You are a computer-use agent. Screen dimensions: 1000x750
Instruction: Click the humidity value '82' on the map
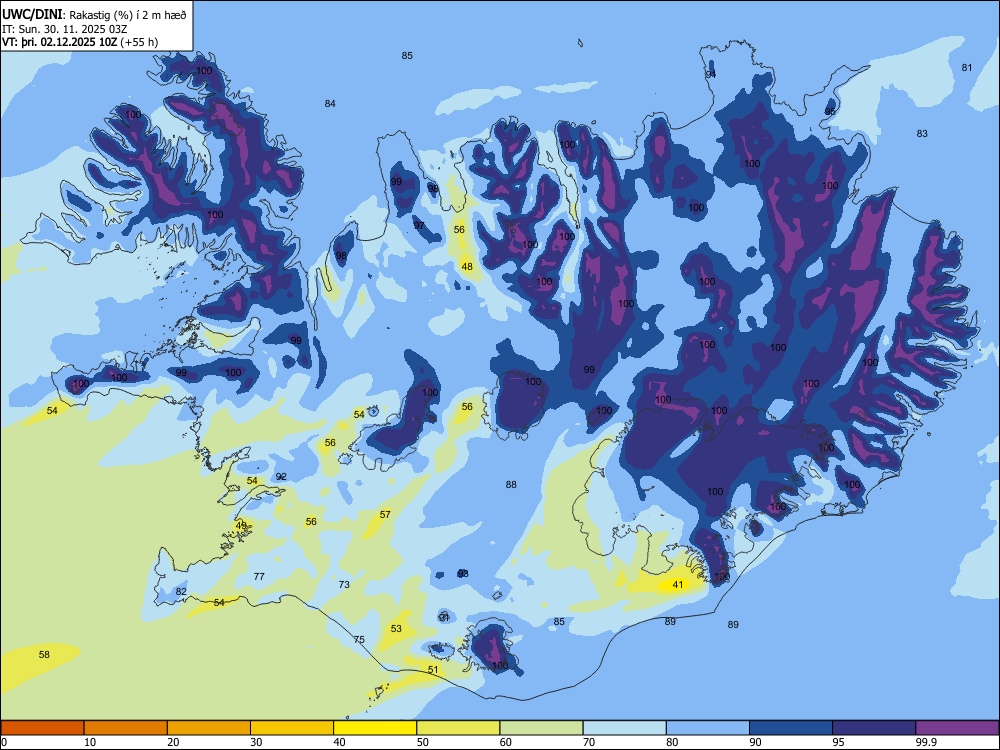tap(181, 592)
